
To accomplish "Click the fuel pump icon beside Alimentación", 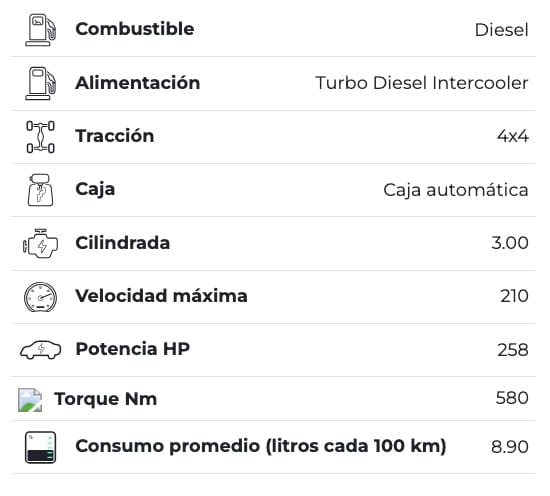I will coord(40,83).
